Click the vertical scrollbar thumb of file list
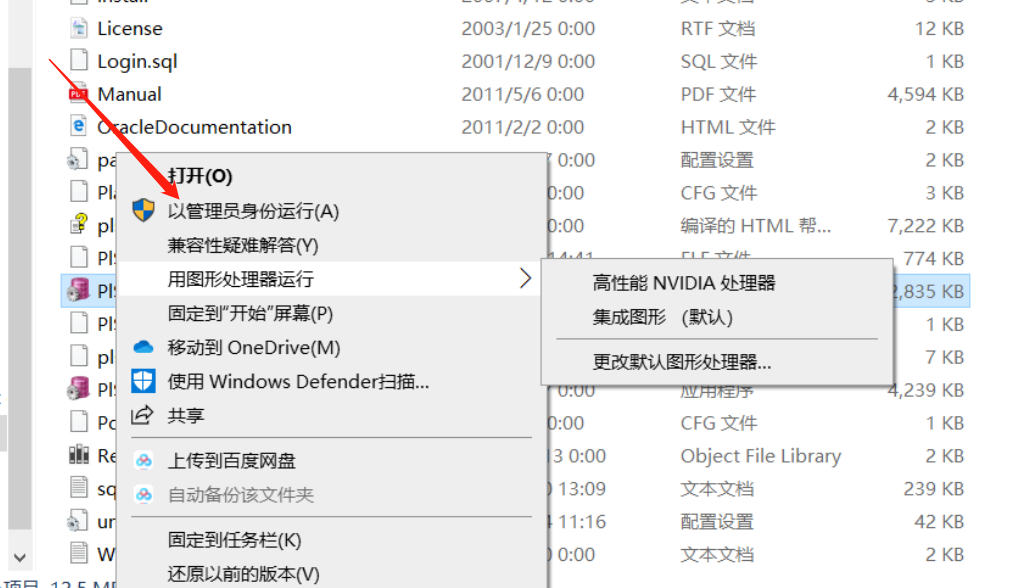Image resolution: width=1024 pixels, height=588 pixels. click(20, 299)
